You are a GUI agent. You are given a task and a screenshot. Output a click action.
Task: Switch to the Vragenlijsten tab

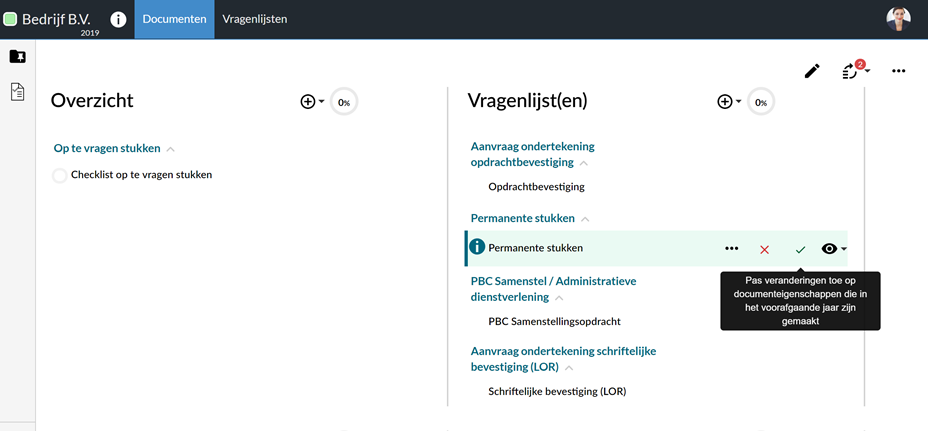point(255,19)
